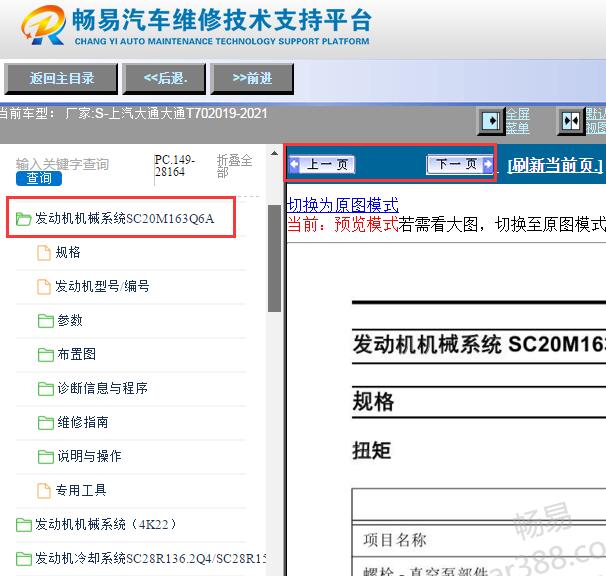606x576 pixels.
Task: Click the 当前：预览模式 red text
Action: click(343, 225)
